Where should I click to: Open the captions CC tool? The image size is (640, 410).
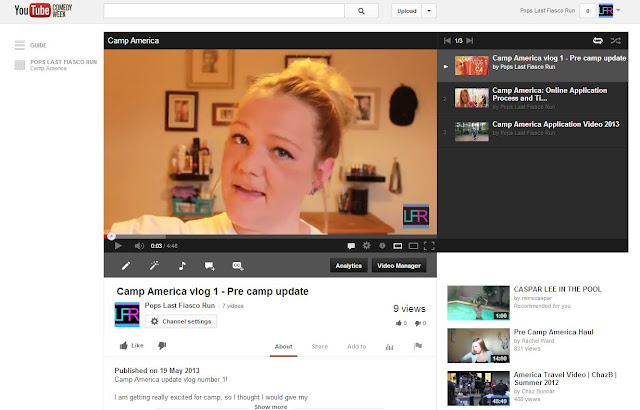(238, 266)
